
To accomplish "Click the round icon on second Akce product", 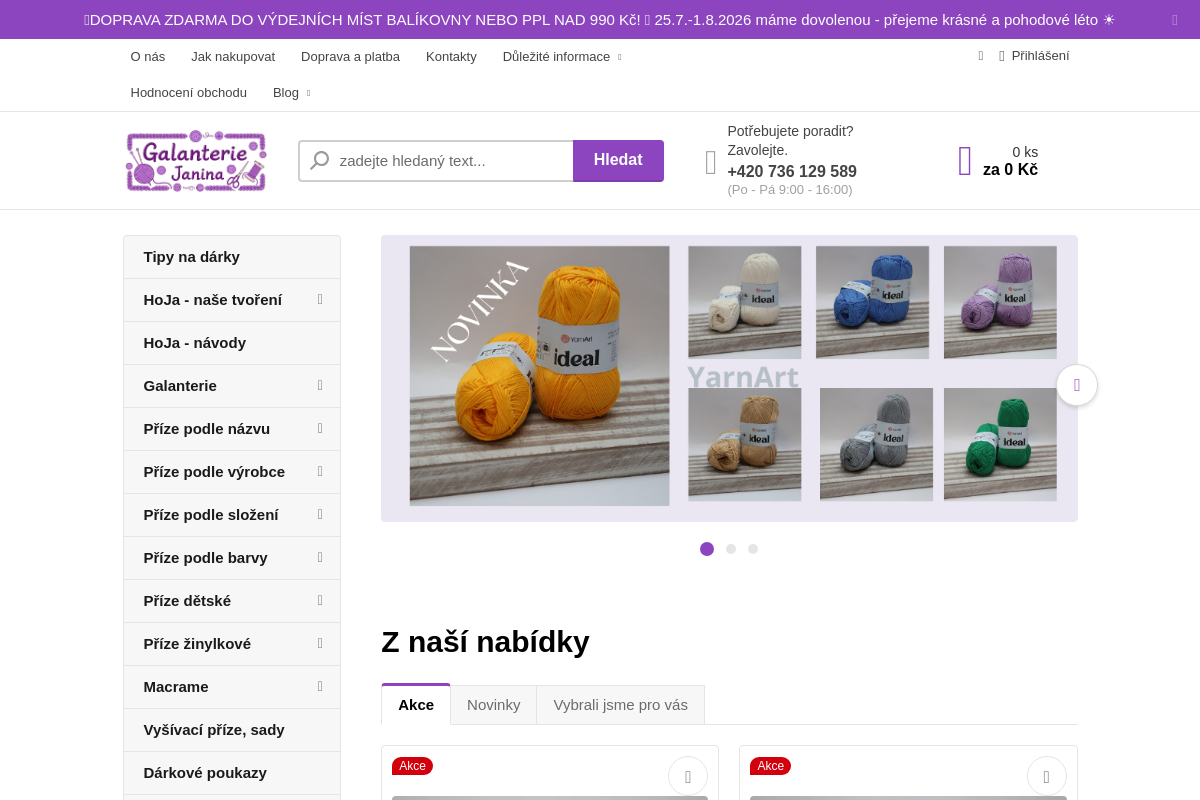I will pos(1047,777).
